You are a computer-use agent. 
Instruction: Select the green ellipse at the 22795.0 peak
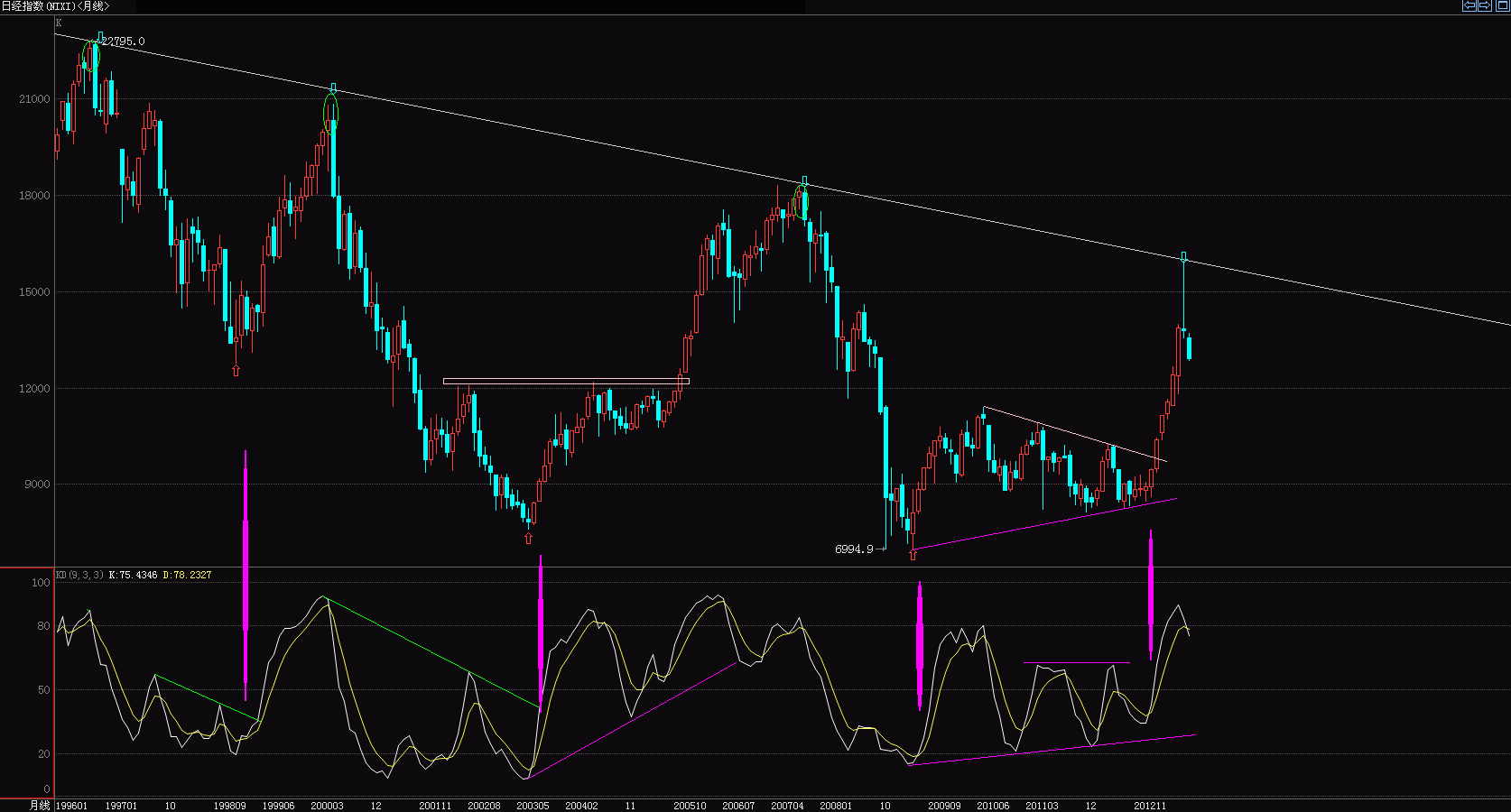coord(91,57)
